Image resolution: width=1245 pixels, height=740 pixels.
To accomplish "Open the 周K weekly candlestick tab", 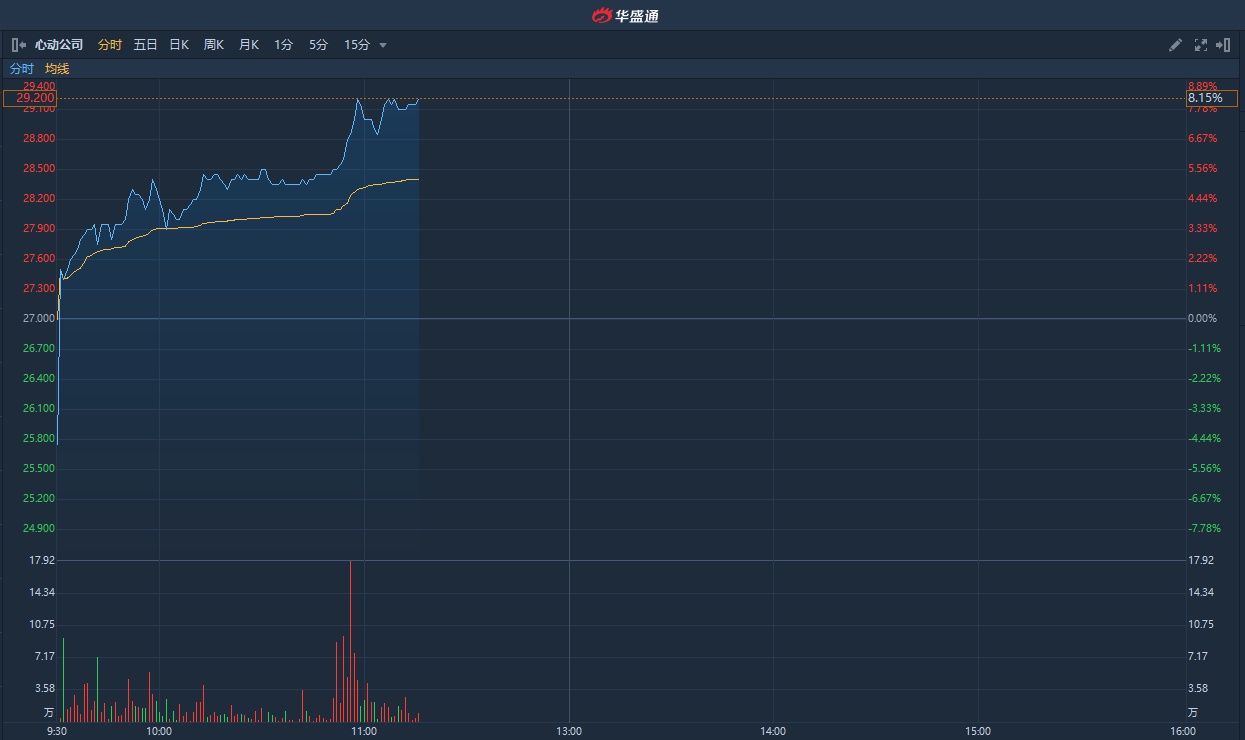I will point(214,45).
